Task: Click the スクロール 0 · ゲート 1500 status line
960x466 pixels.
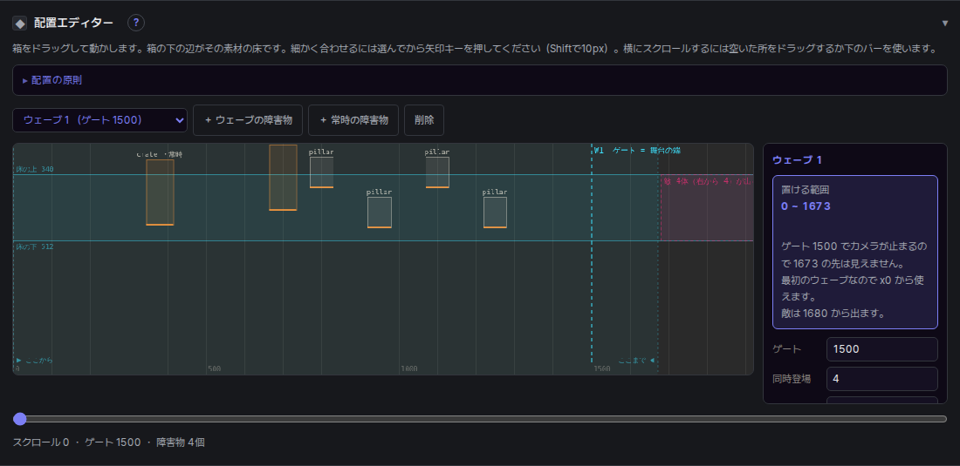Action: tap(109, 442)
